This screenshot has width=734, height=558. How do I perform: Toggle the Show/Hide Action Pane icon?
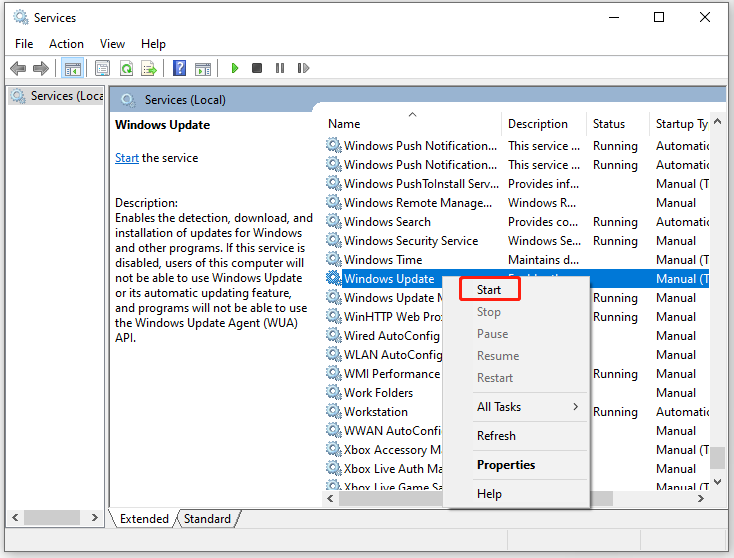tap(203, 69)
